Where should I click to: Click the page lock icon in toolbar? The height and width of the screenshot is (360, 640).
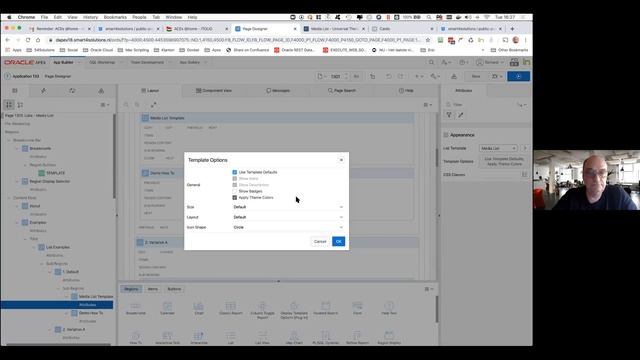click(373, 76)
